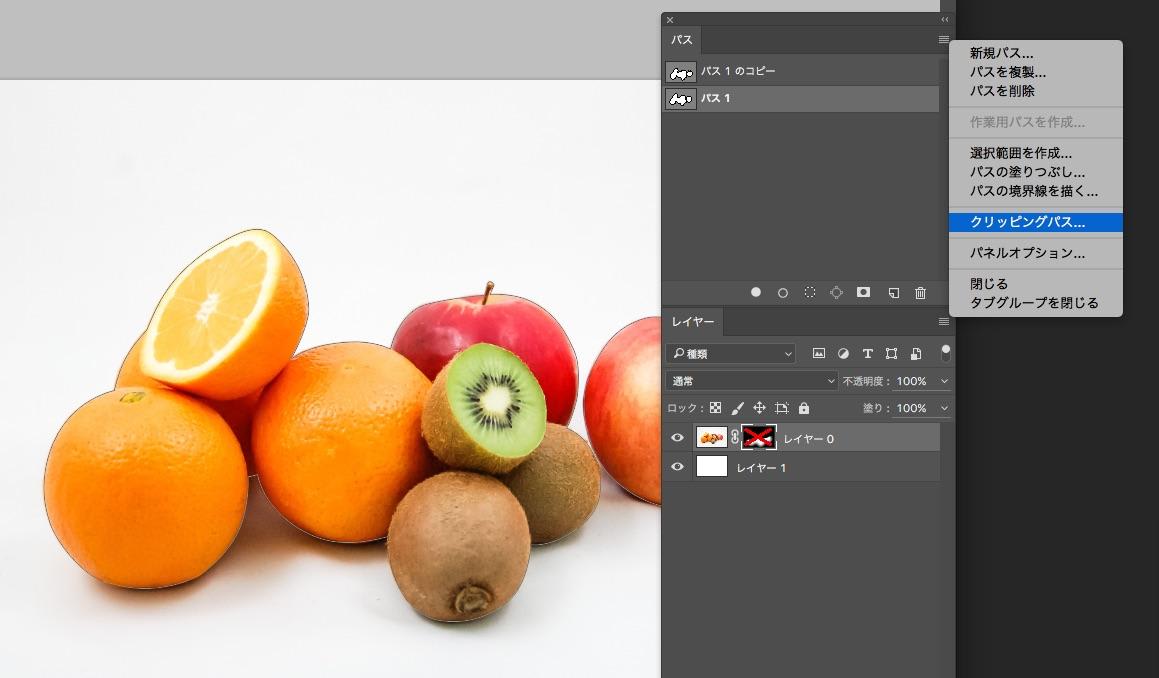Lock image pixels brush icon
Screen dimensions: 1159x678
737,407
